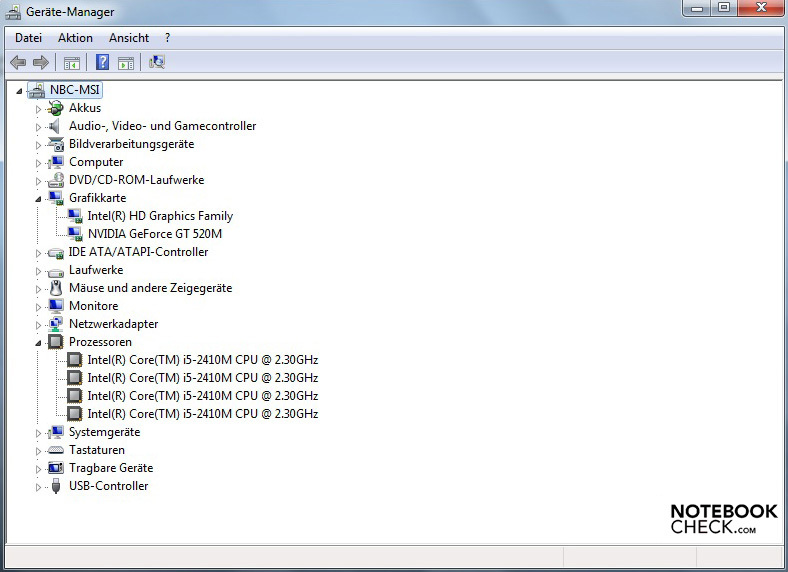788x572 pixels.
Task: Expand the Monitore category
Action: [x=38, y=307]
